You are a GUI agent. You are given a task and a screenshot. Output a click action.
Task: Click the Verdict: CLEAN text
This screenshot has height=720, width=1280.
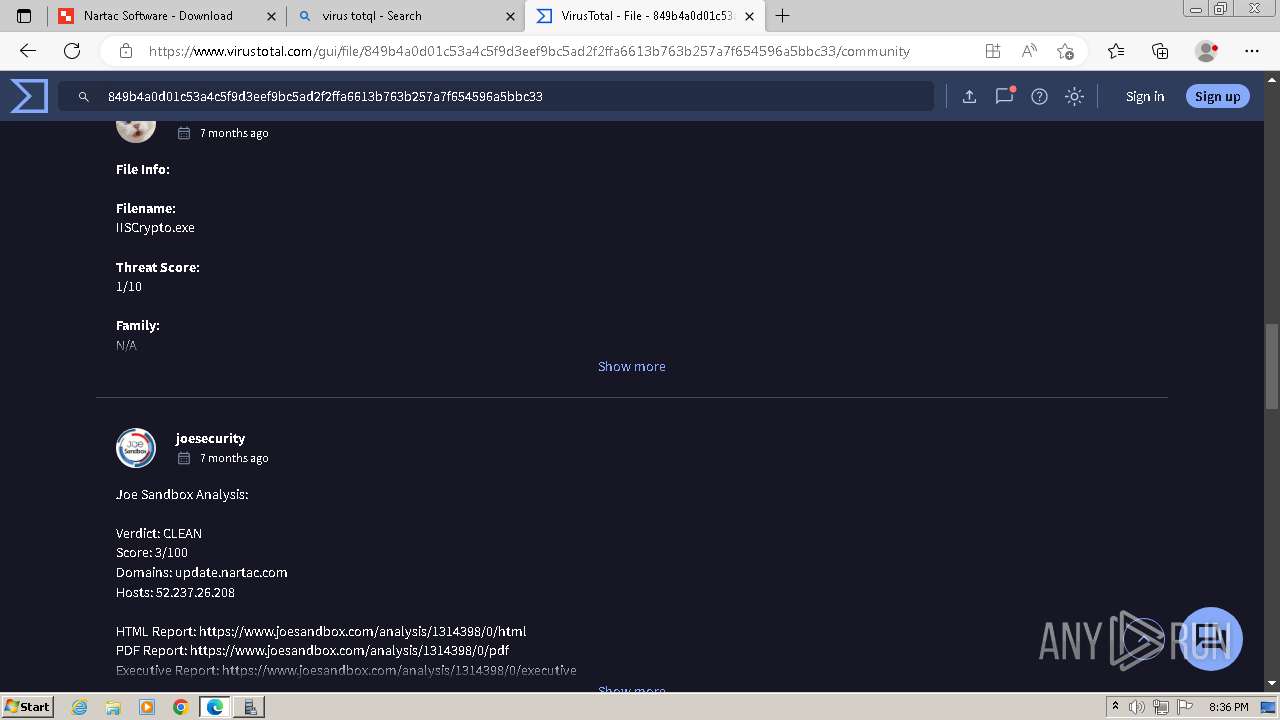click(x=159, y=533)
